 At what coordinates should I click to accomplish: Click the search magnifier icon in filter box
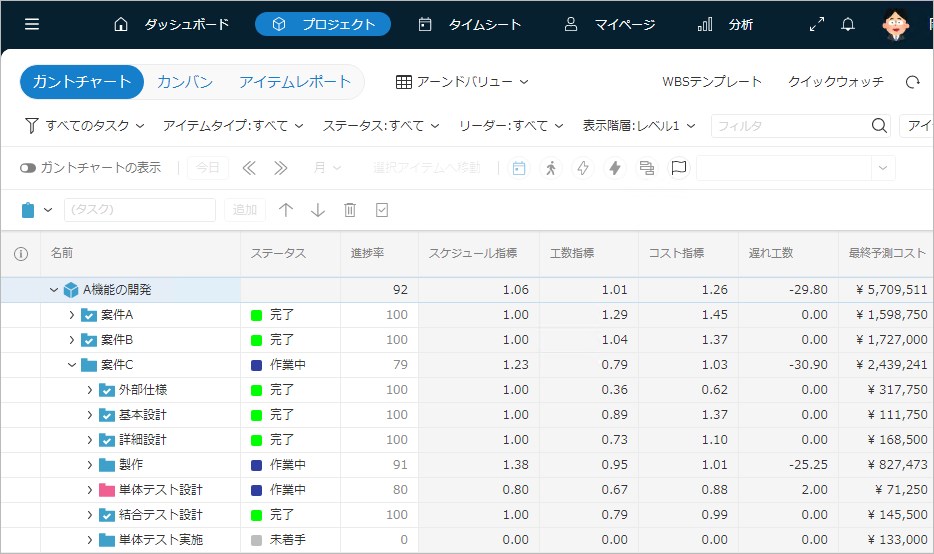pyautogui.click(x=879, y=126)
